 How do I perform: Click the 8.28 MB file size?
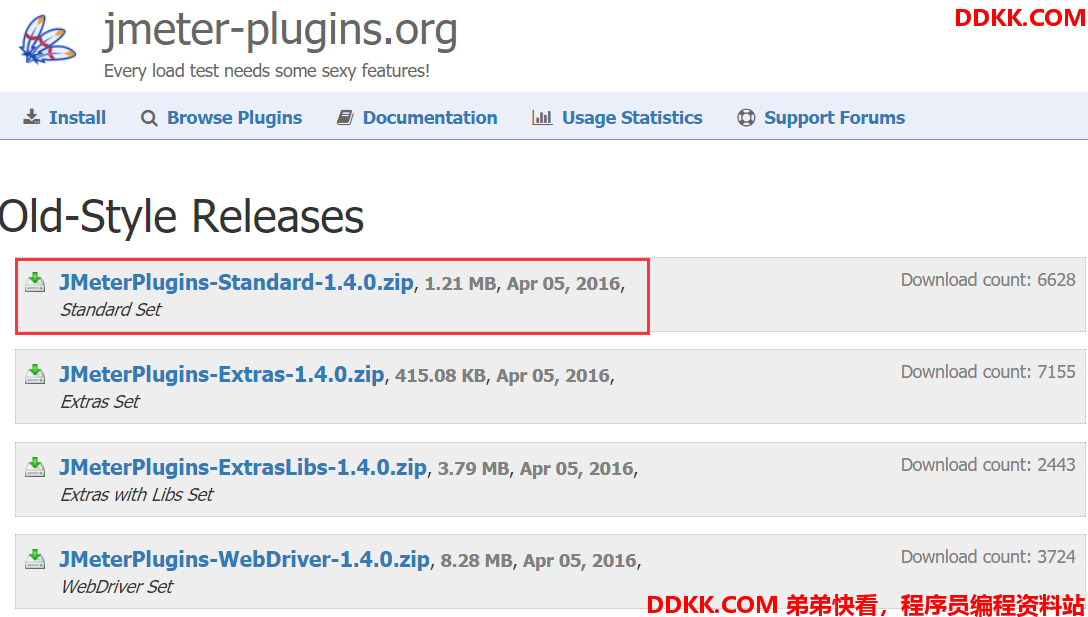coord(477,561)
